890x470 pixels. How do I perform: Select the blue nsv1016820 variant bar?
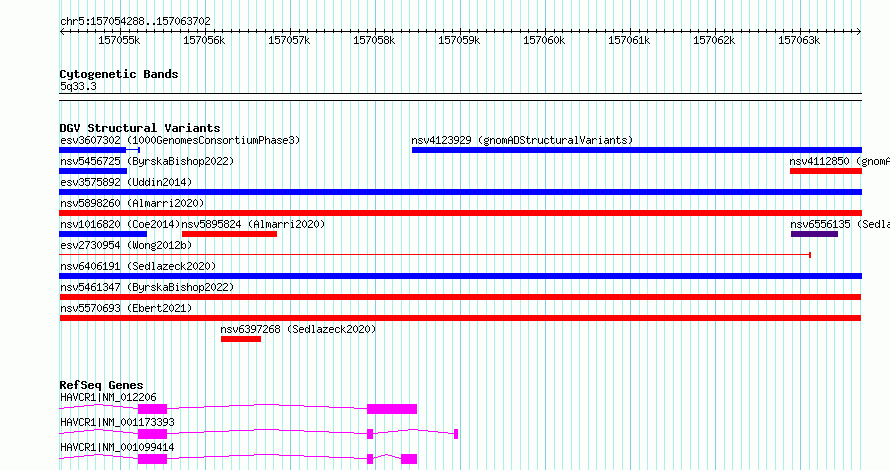point(103,234)
